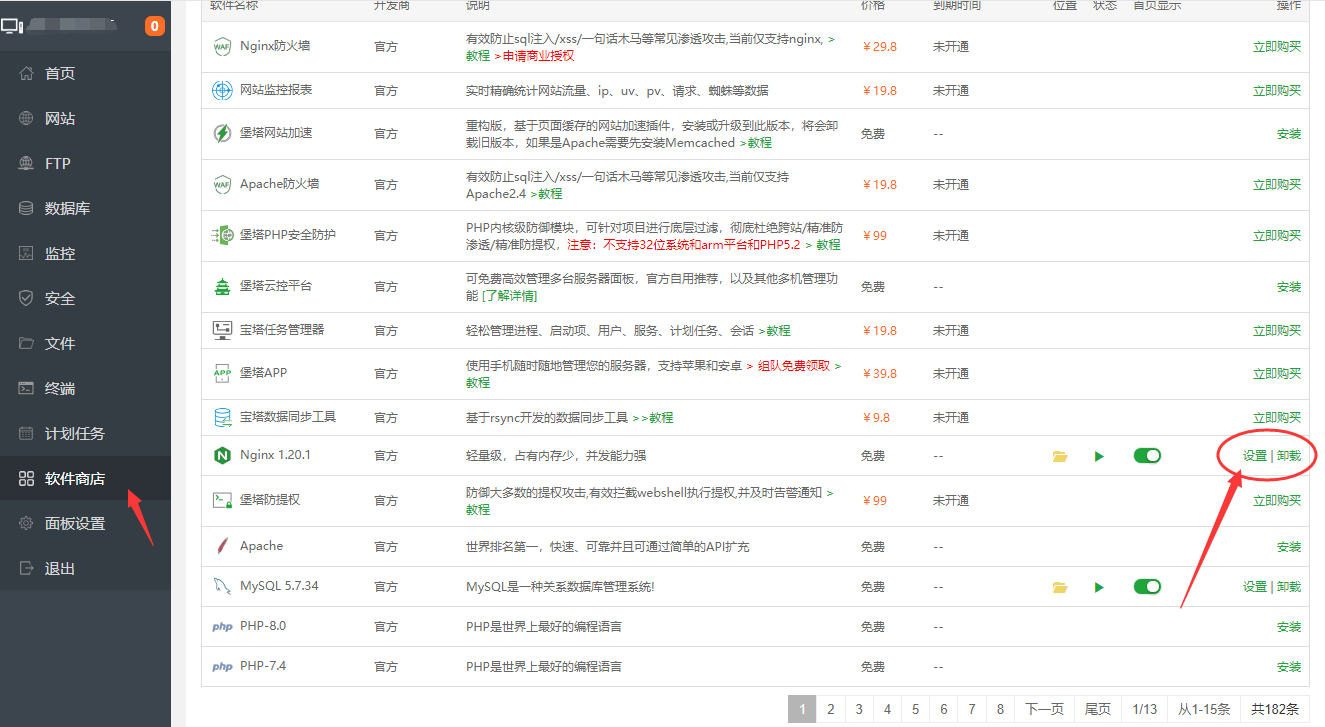
Task: Click the orange 0 notification badge
Action: (x=155, y=26)
